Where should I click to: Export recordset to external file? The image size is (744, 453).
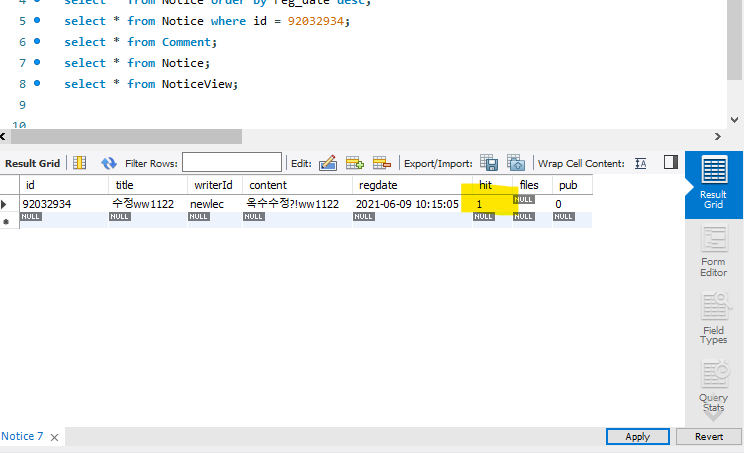[x=489, y=163]
